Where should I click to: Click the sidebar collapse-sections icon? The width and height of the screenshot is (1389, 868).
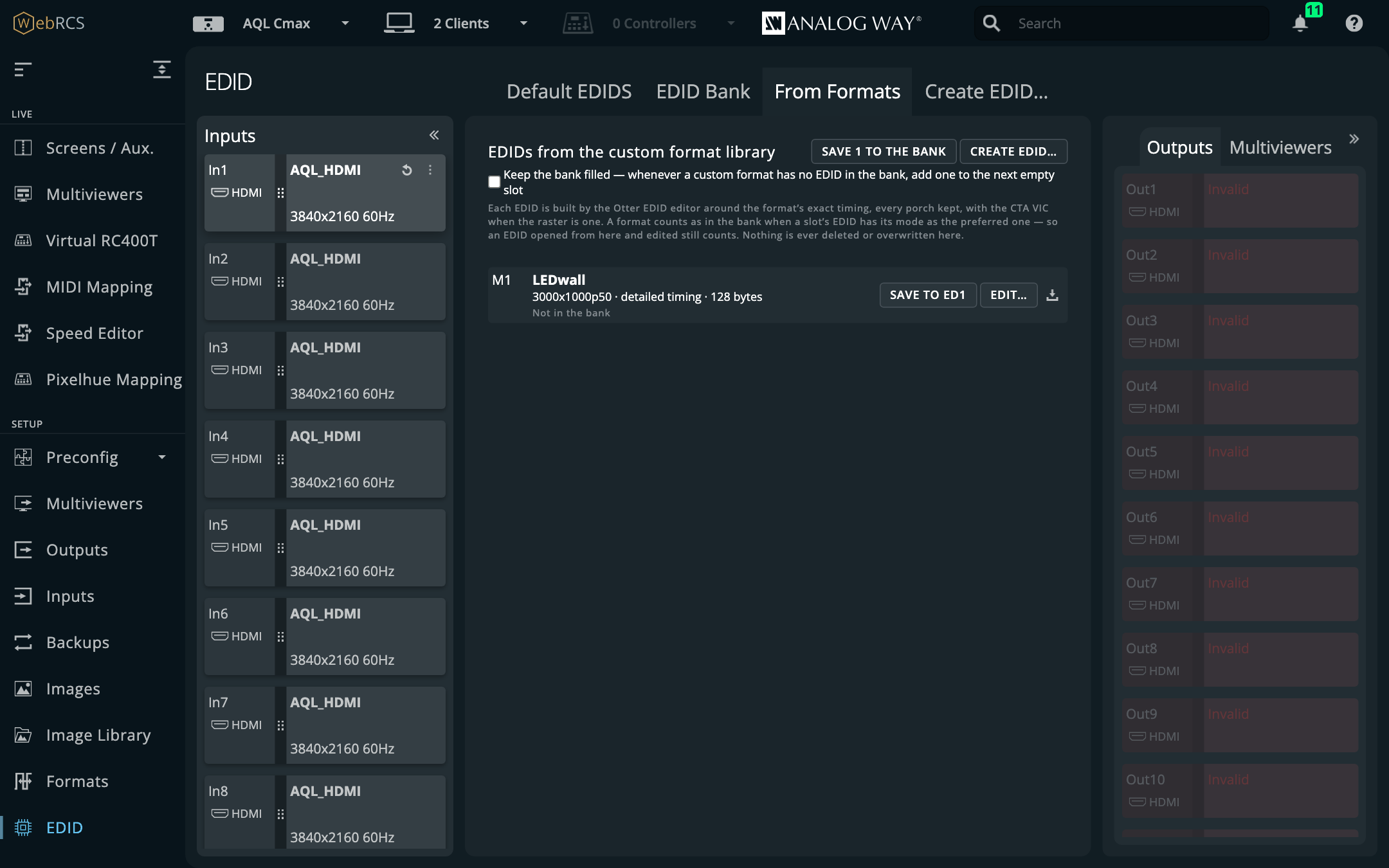(162, 69)
